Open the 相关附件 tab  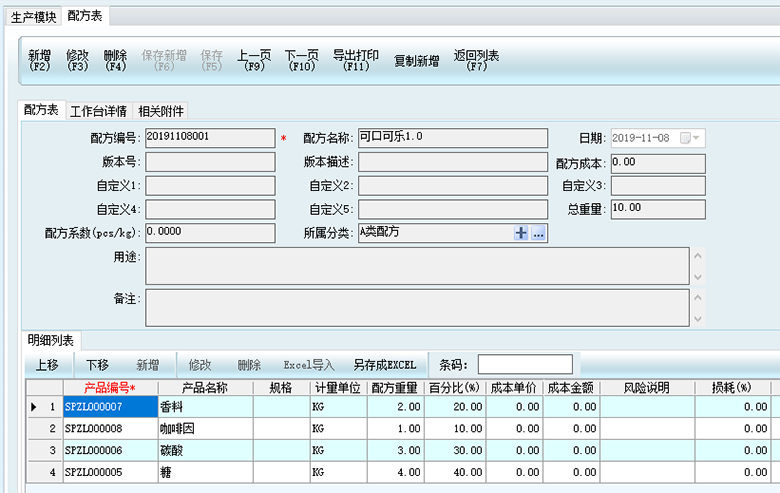[x=161, y=111]
